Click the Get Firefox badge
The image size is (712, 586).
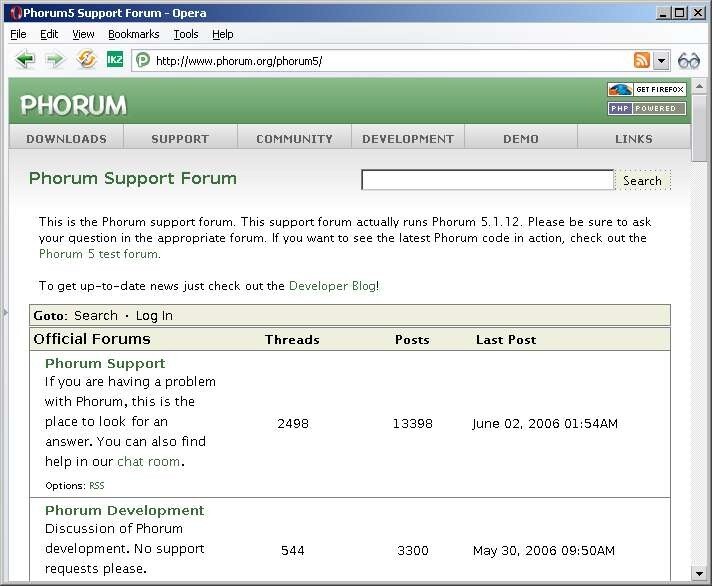point(646,90)
